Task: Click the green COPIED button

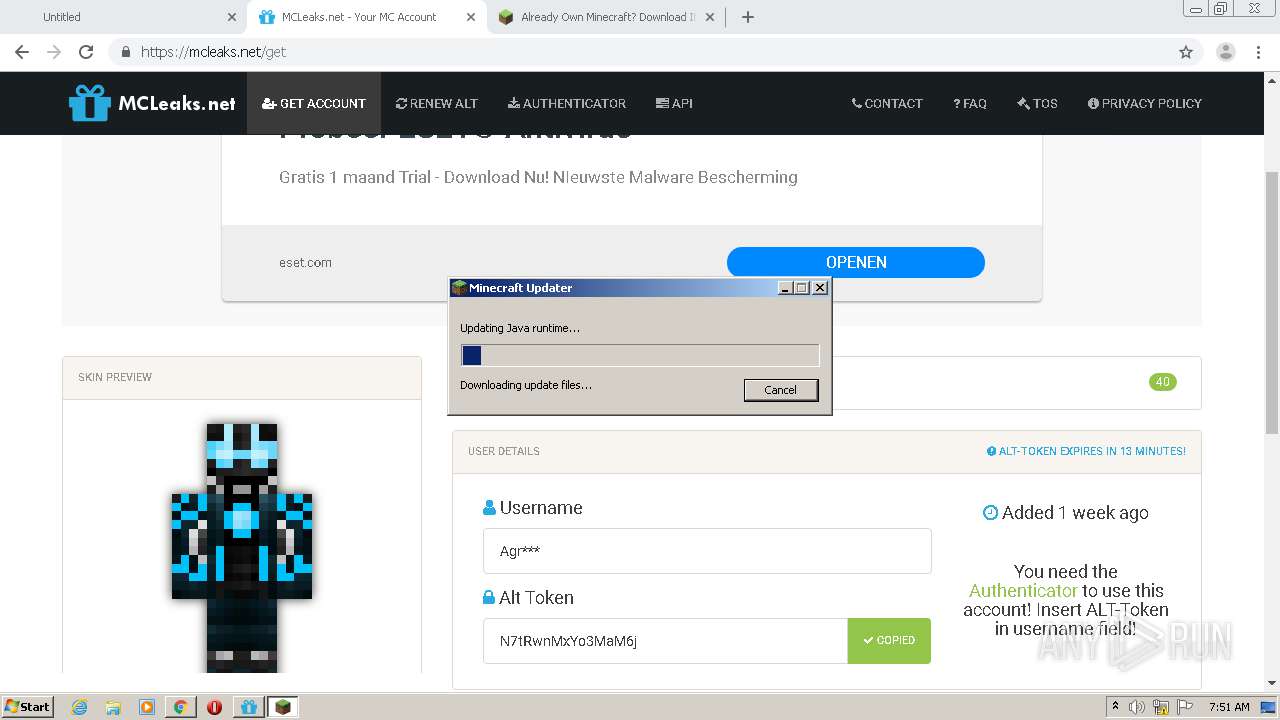Action: pos(889,641)
